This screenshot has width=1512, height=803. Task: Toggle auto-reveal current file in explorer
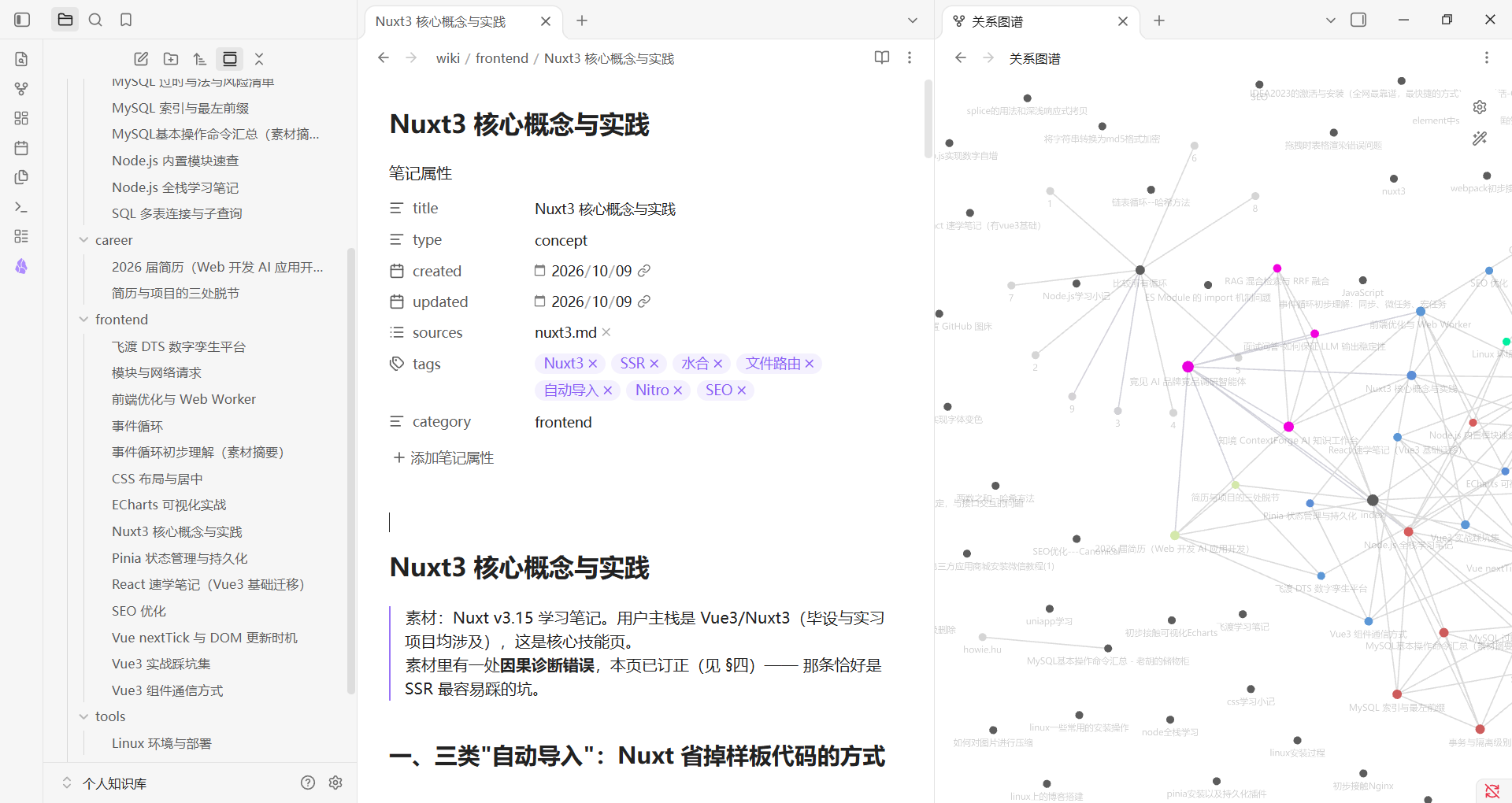(230, 59)
